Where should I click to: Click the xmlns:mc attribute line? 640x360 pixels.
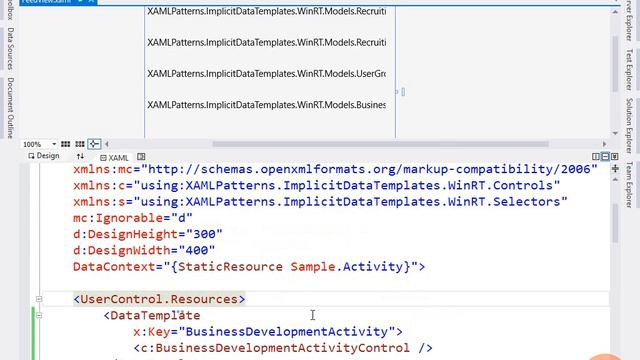click(x=335, y=169)
